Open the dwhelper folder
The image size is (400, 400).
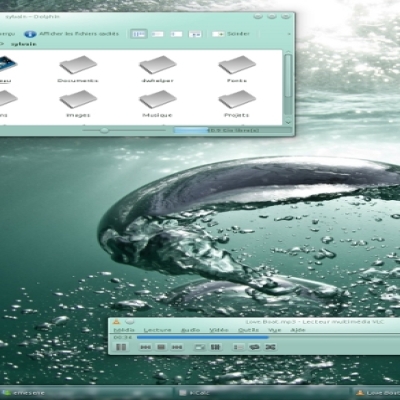pos(158,69)
